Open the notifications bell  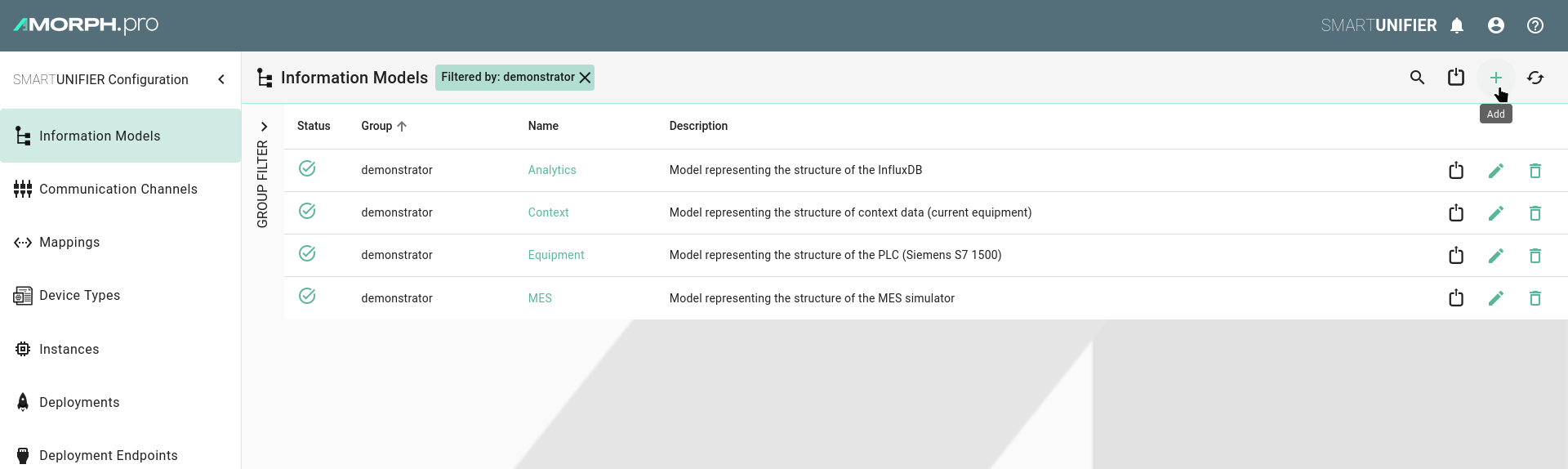(x=1457, y=25)
